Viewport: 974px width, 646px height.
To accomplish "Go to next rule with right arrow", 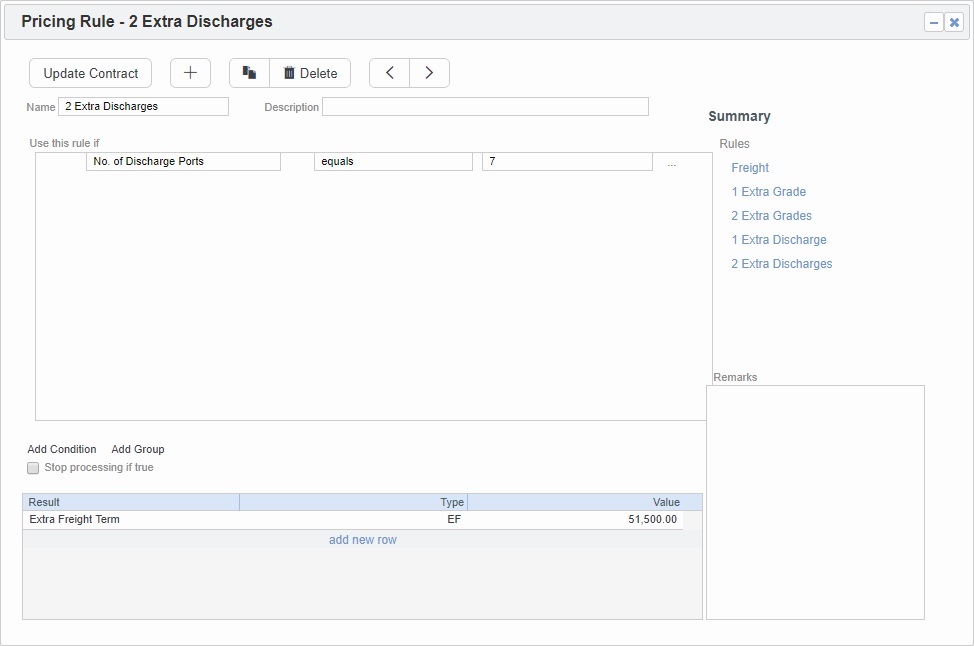I will [429, 73].
